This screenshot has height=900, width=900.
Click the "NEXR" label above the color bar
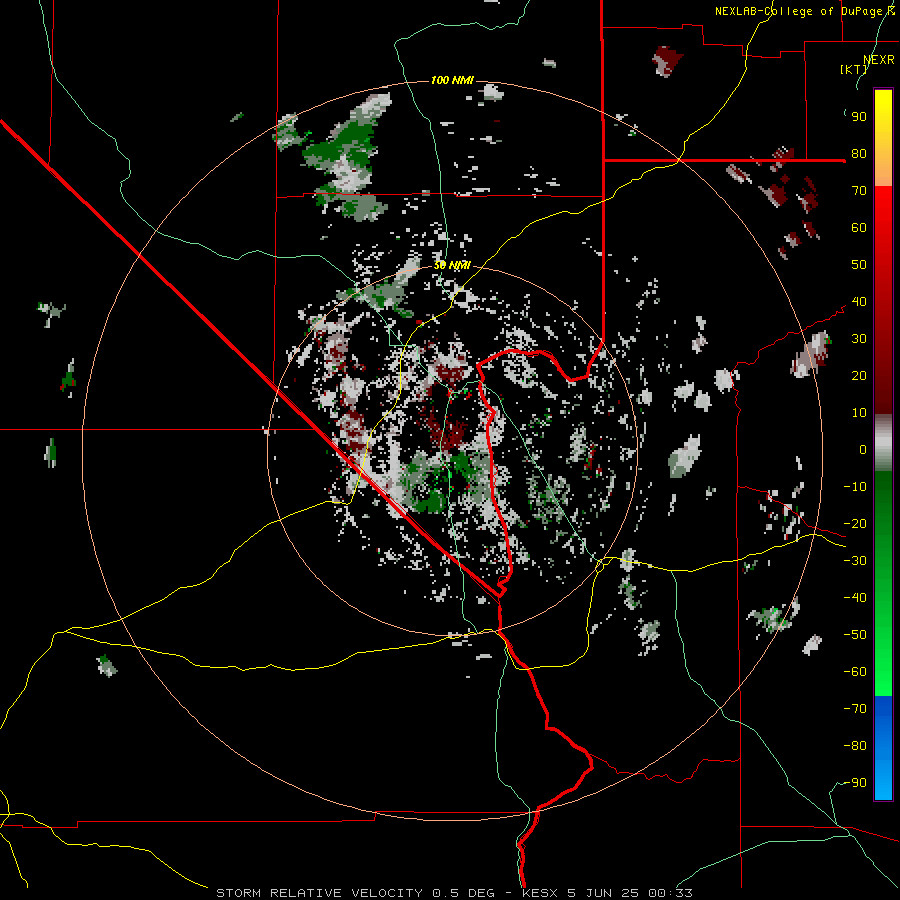point(879,60)
